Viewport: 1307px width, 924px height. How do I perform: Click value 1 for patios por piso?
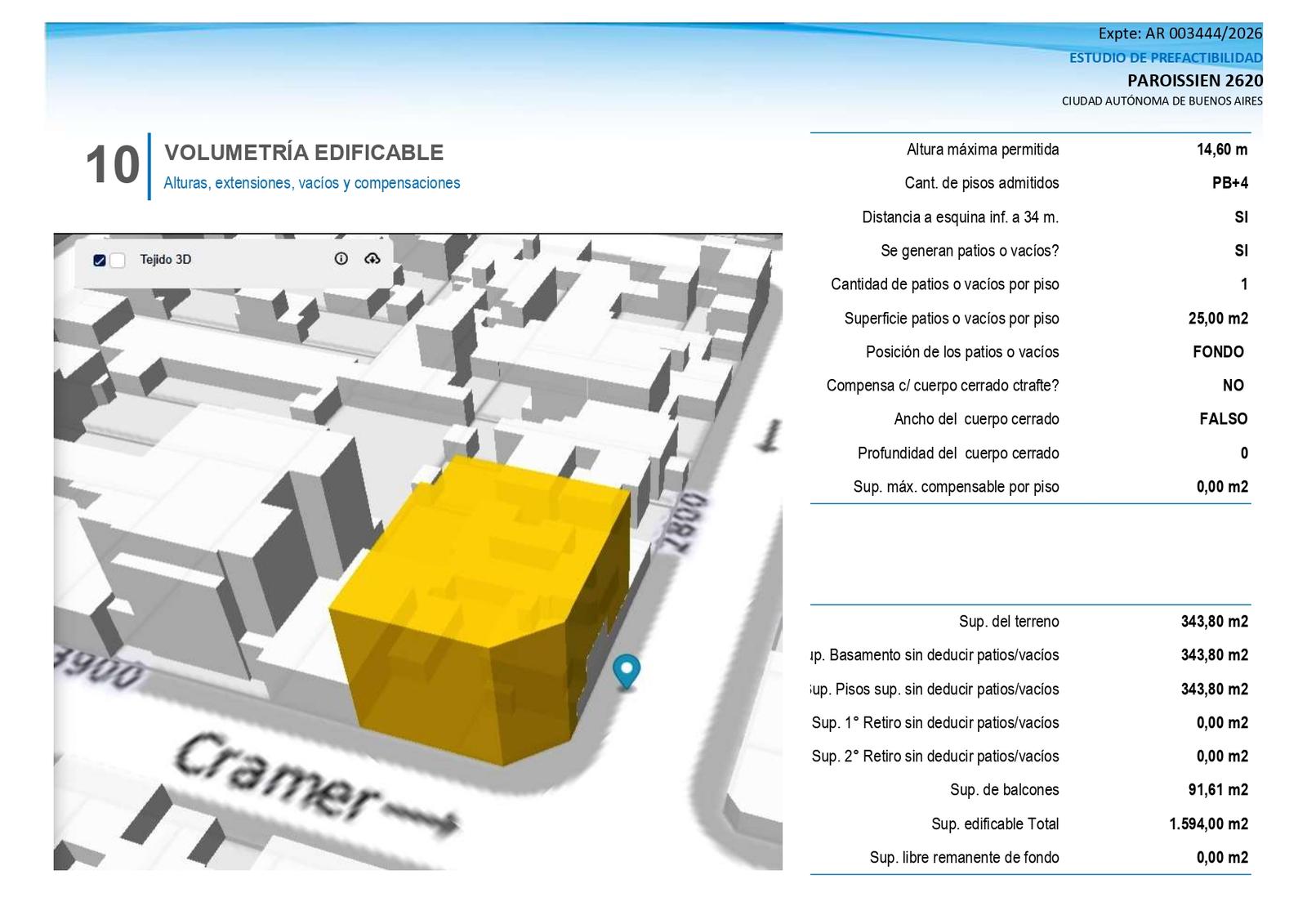(x=1244, y=284)
